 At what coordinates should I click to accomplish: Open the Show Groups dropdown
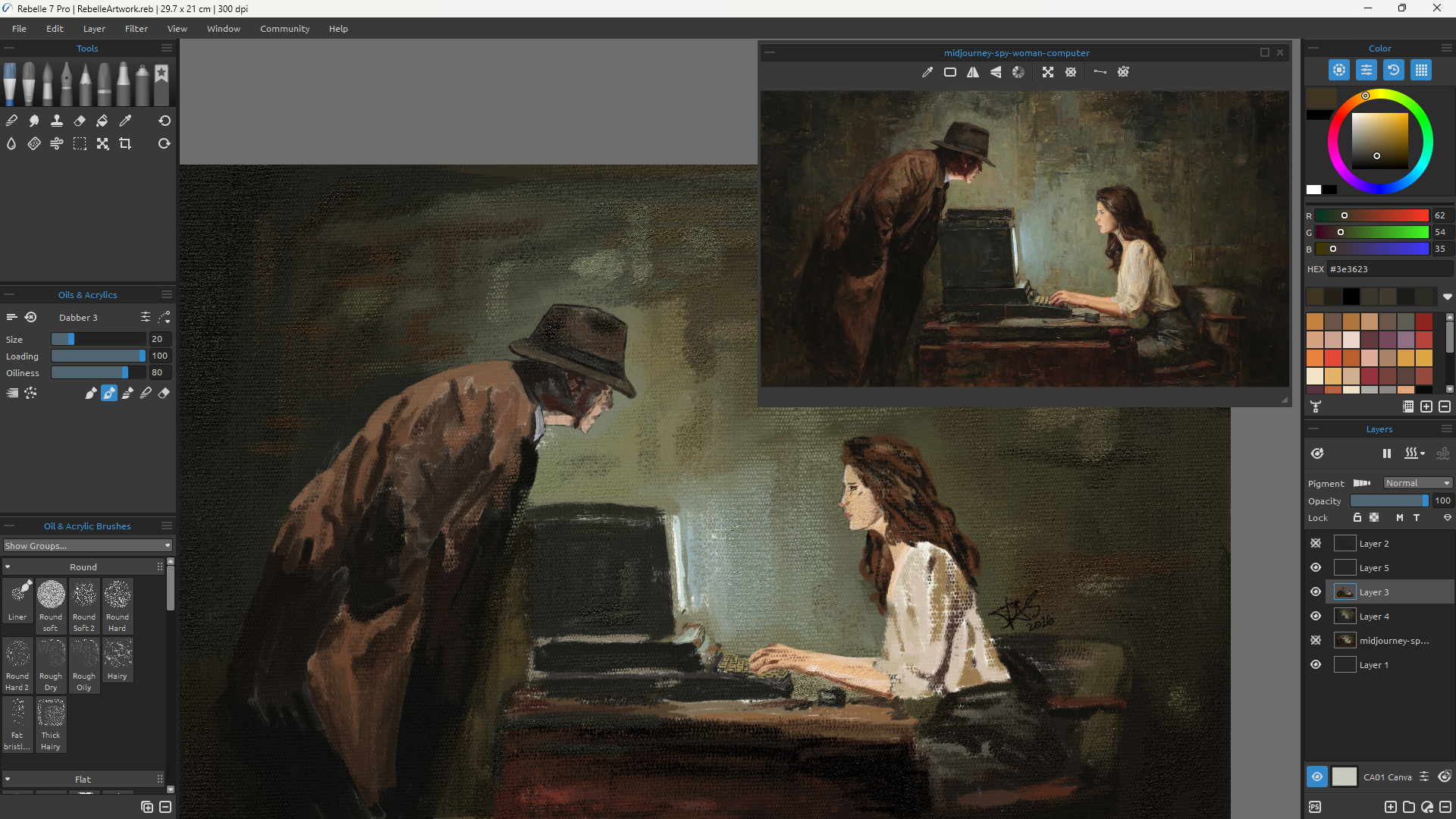point(87,545)
